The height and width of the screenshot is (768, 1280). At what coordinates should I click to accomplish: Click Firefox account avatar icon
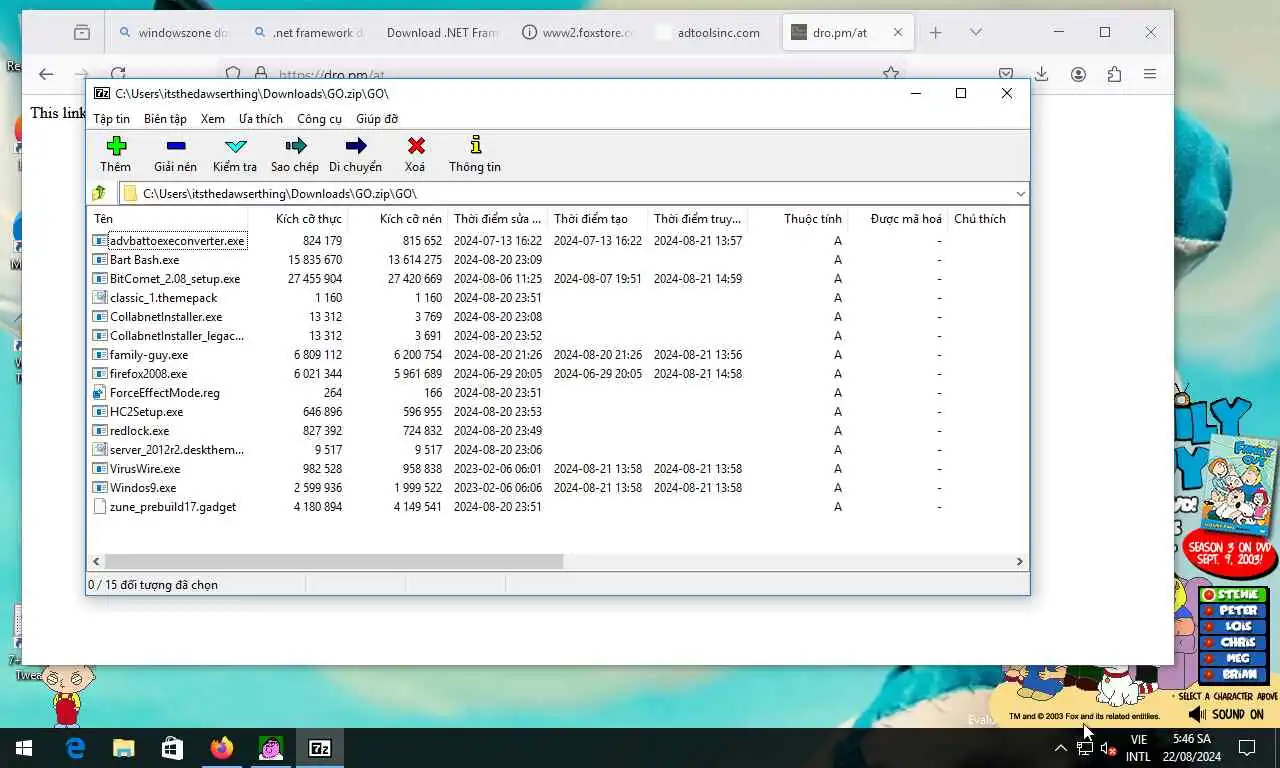1078,74
